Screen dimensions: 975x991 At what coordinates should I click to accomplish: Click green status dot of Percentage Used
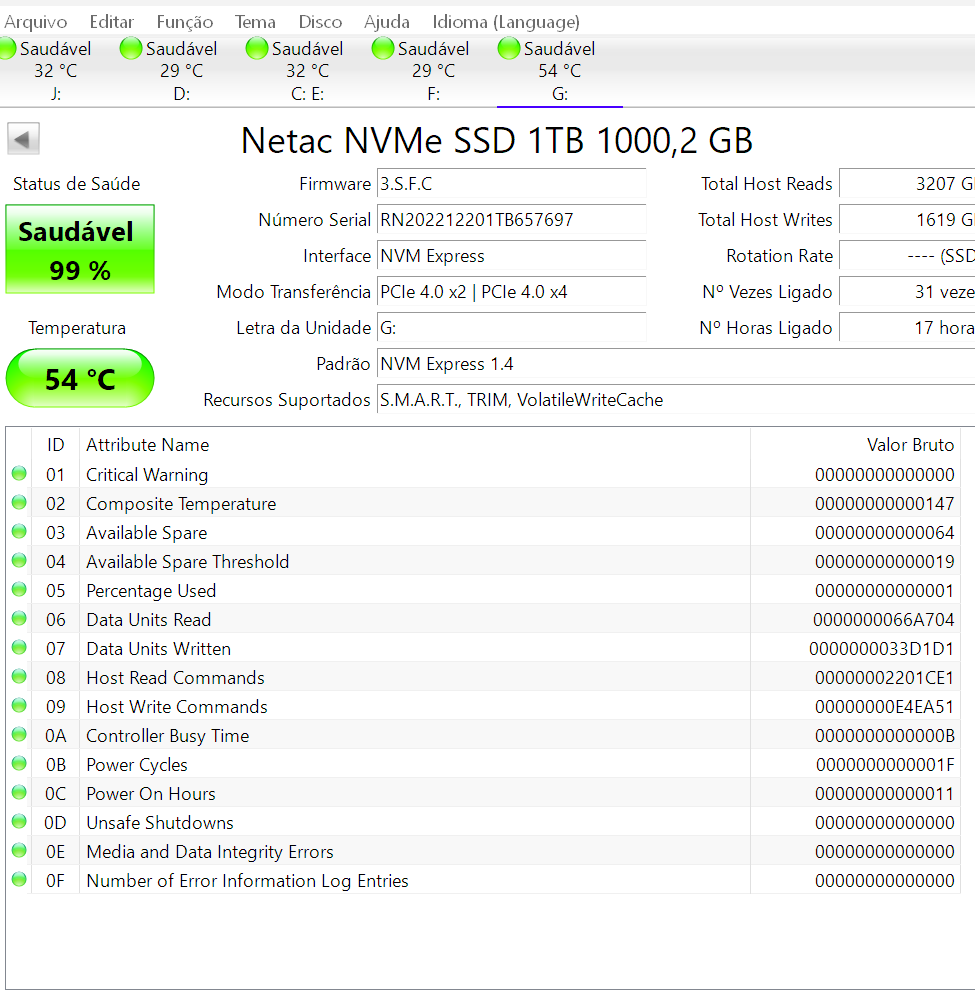click(x=19, y=590)
